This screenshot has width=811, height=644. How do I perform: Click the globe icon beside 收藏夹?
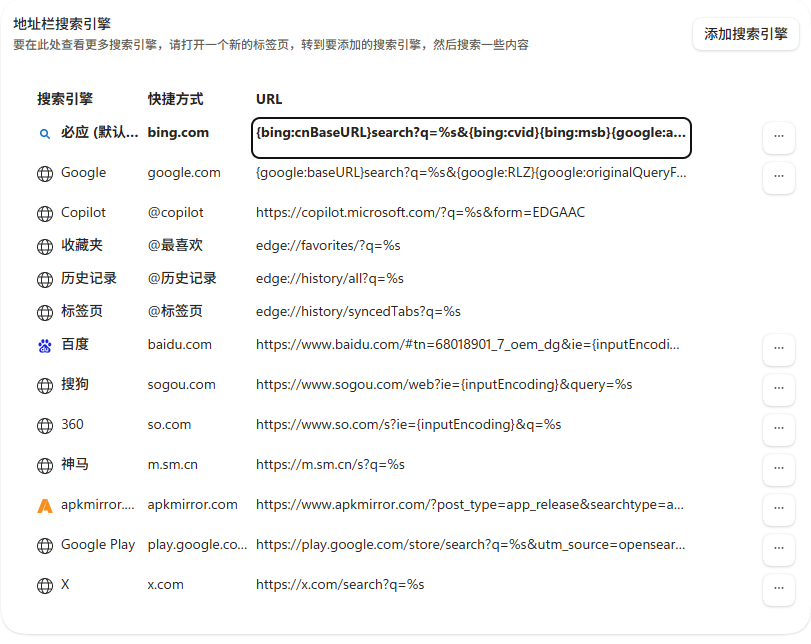(45, 247)
